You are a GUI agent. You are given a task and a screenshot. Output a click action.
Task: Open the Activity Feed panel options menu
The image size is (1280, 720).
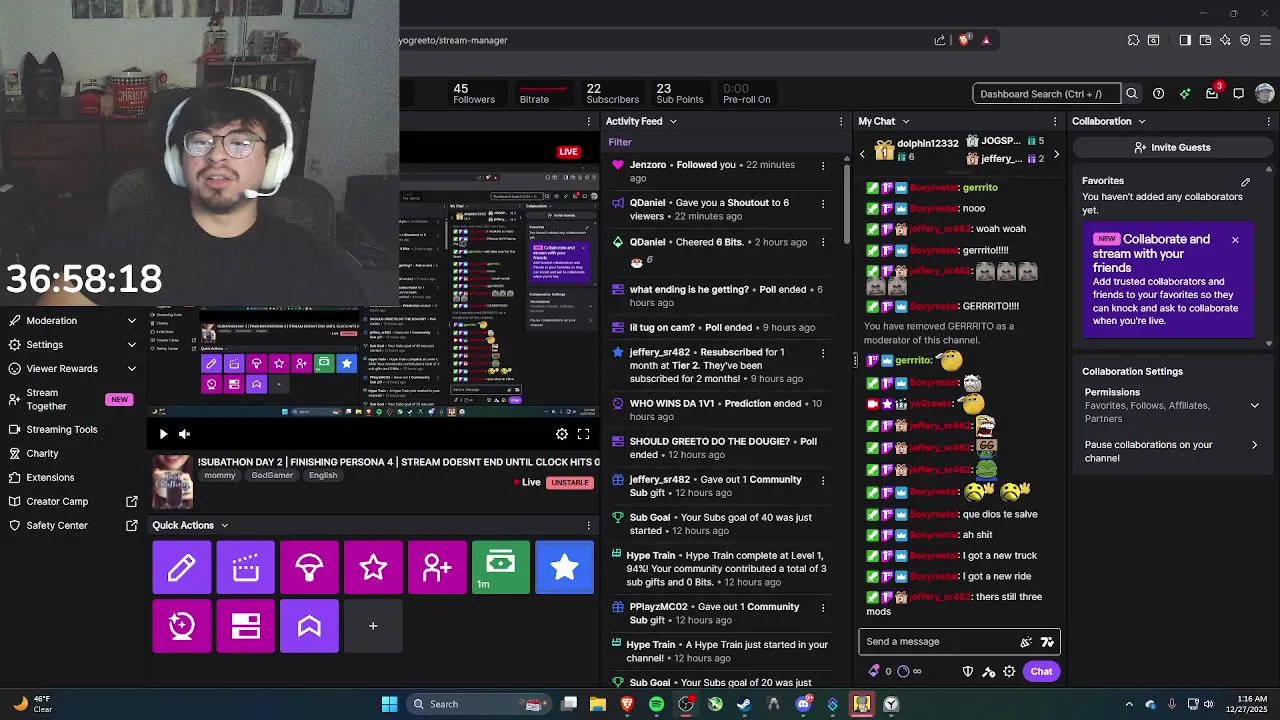point(840,121)
